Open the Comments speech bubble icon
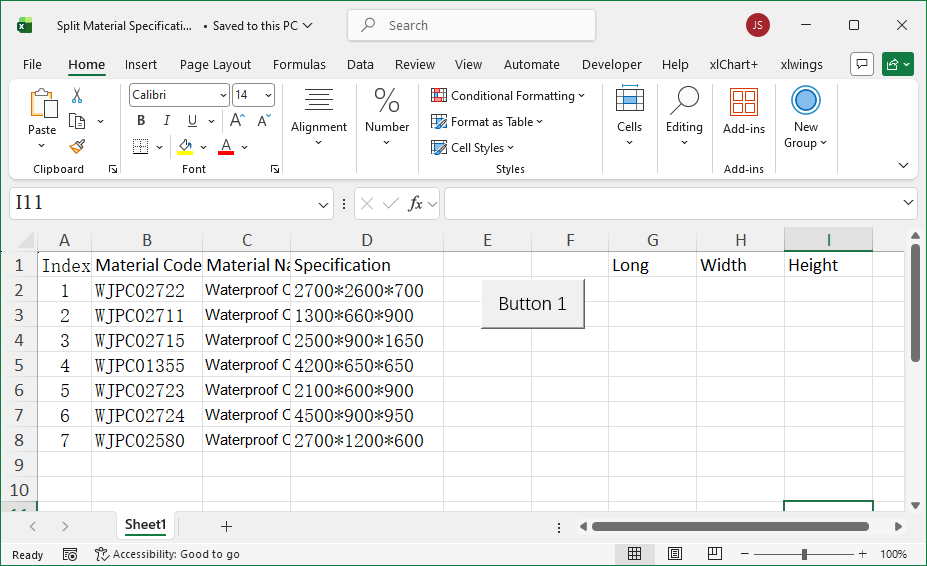 pos(861,64)
